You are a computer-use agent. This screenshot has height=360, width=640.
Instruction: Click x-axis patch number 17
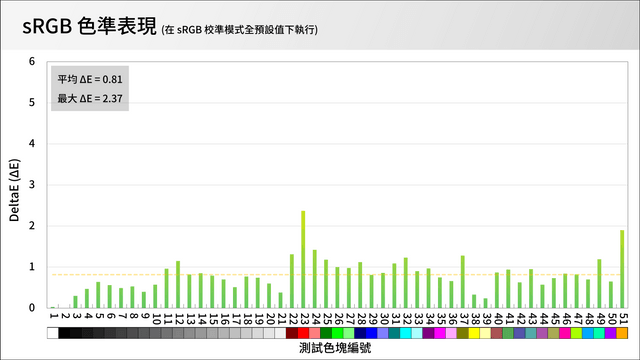pos(236,318)
